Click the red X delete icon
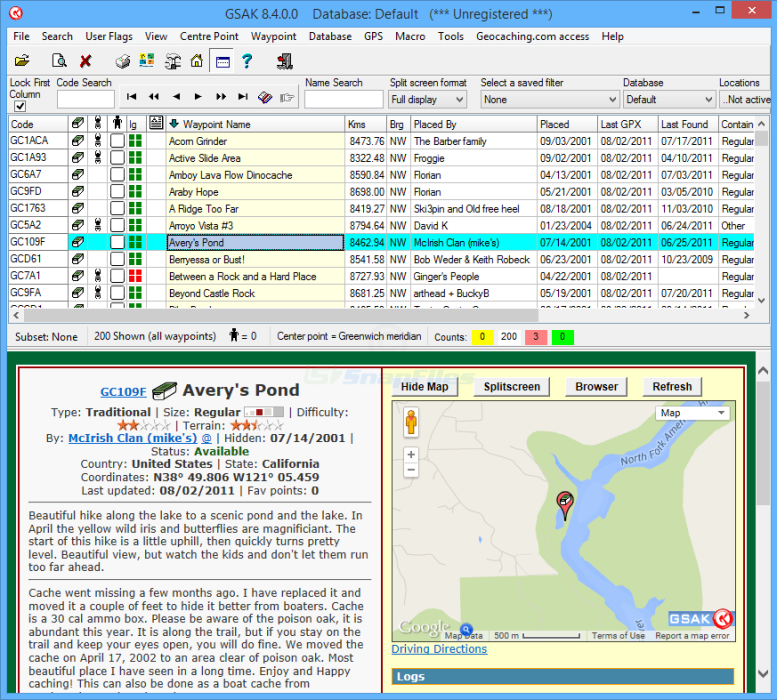 click(x=85, y=61)
